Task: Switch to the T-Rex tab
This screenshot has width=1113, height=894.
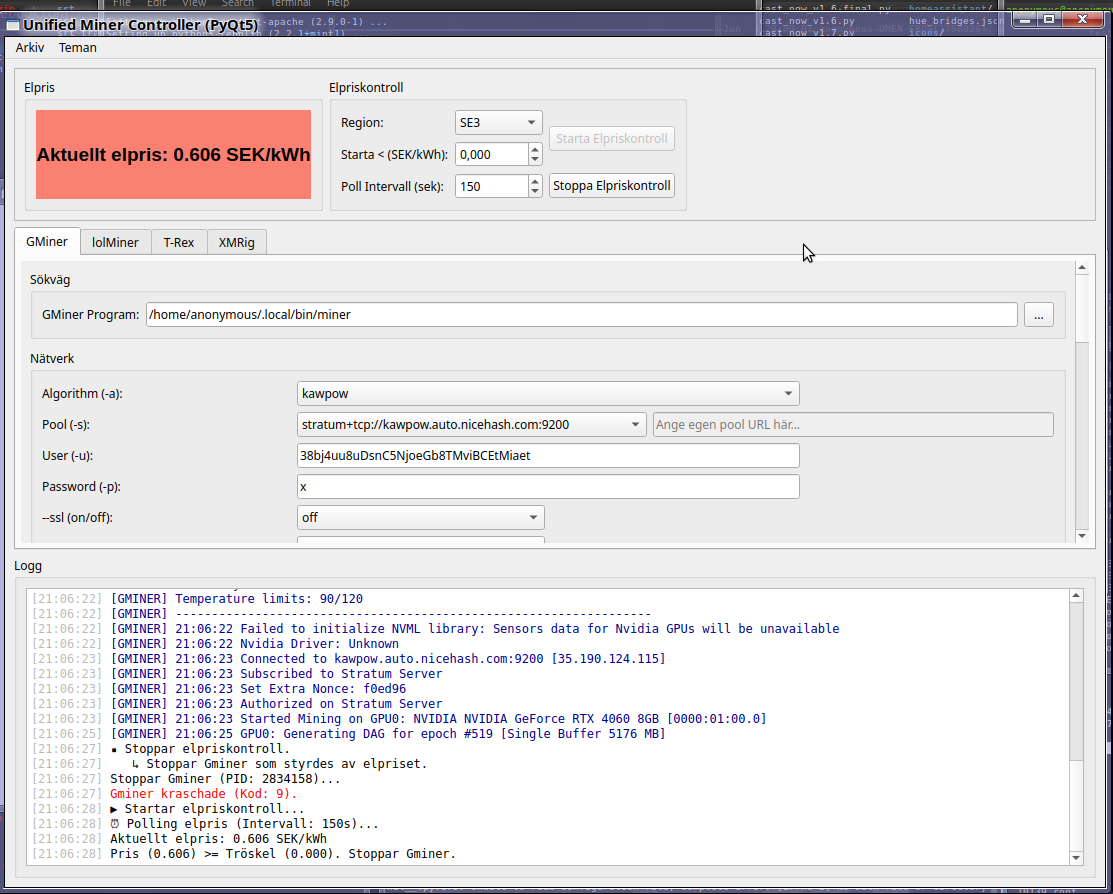Action: pyautogui.click(x=179, y=242)
